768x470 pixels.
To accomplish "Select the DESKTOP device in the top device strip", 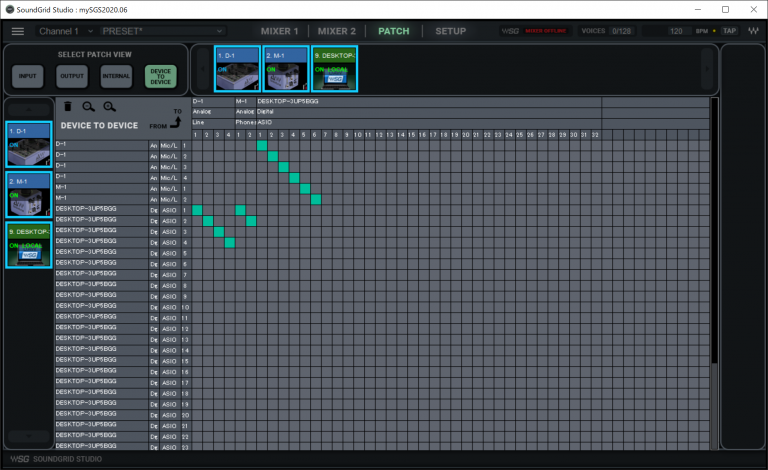I will 336,67.
